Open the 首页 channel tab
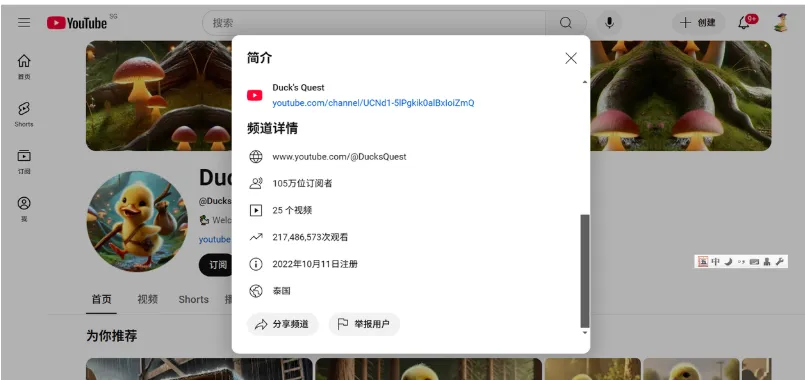 point(101,299)
